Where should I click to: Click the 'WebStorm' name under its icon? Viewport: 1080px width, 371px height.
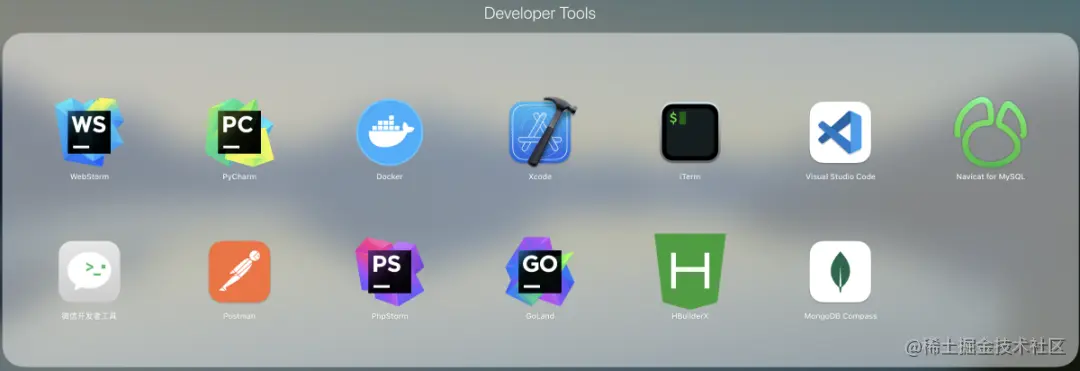90,177
